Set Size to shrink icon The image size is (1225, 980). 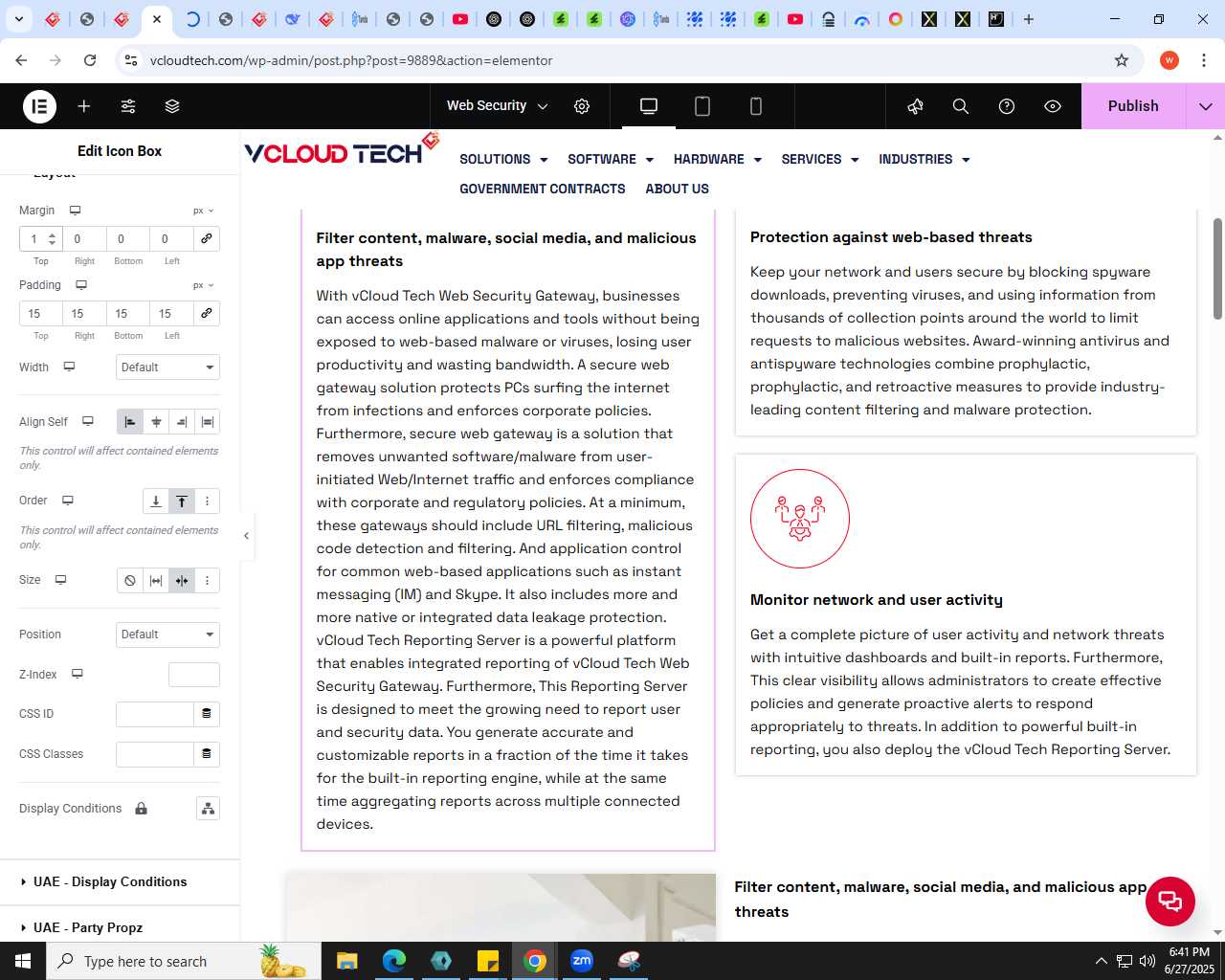click(182, 580)
